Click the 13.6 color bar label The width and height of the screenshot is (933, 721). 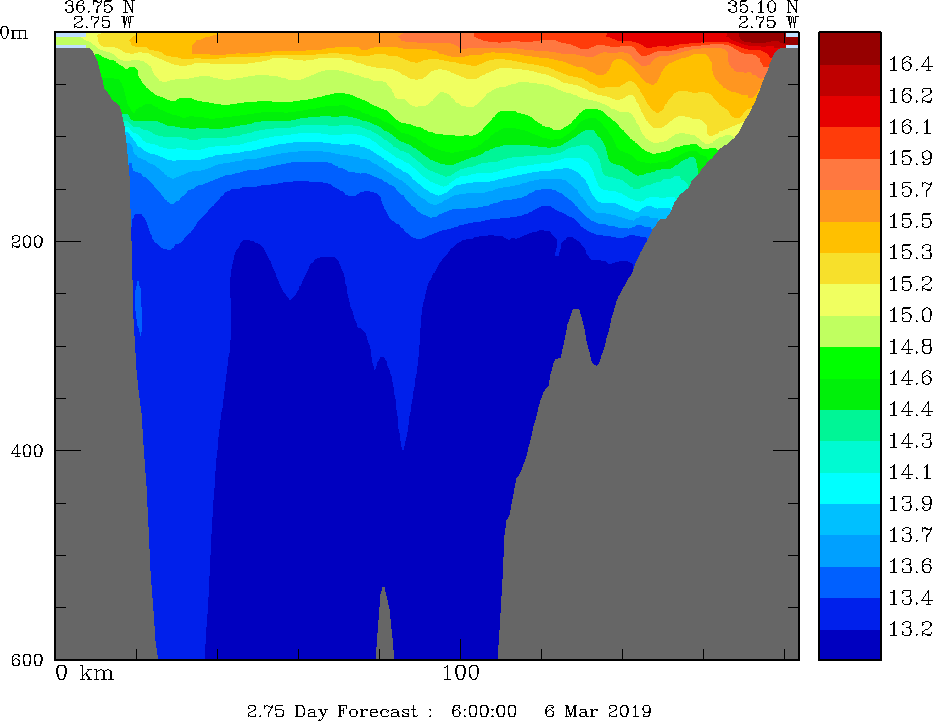tap(910, 566)
